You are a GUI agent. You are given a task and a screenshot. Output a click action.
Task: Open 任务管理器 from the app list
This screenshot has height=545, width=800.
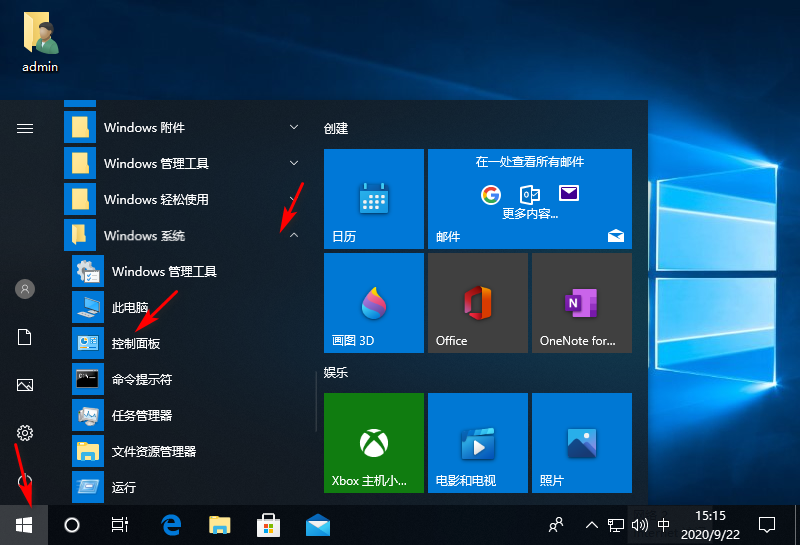(x=141, y=415)
